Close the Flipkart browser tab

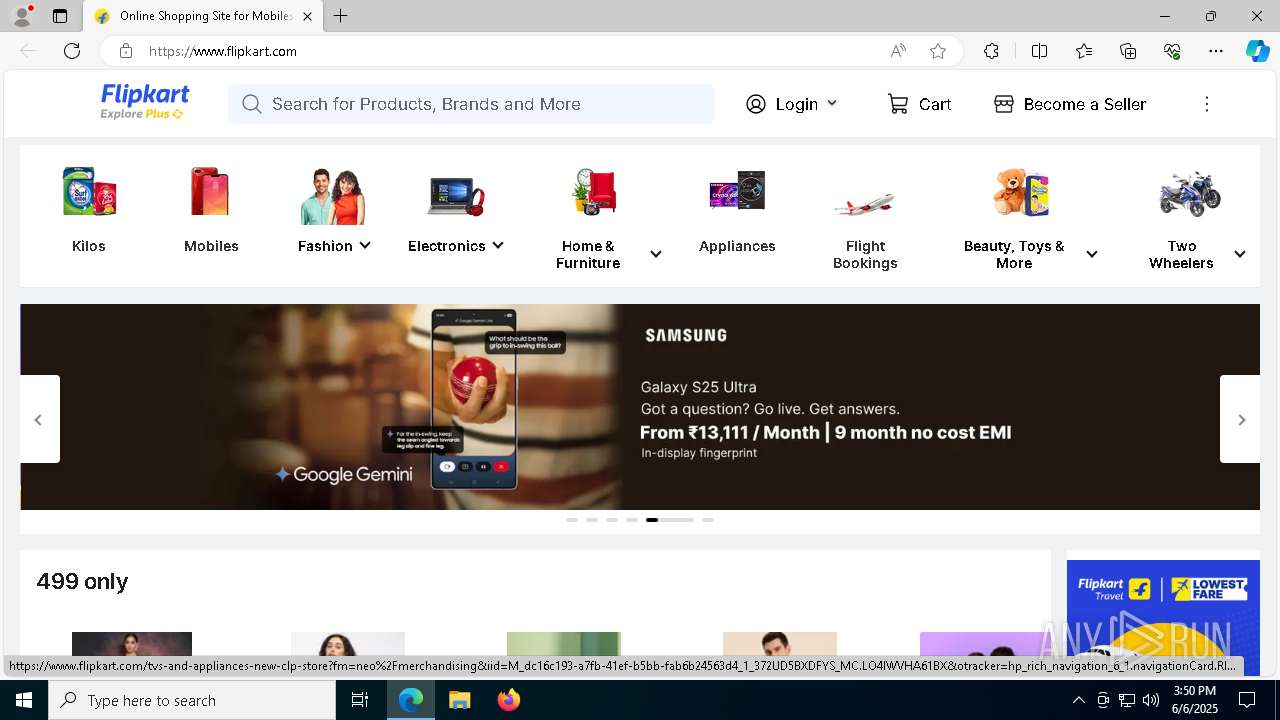pos(307,16)
